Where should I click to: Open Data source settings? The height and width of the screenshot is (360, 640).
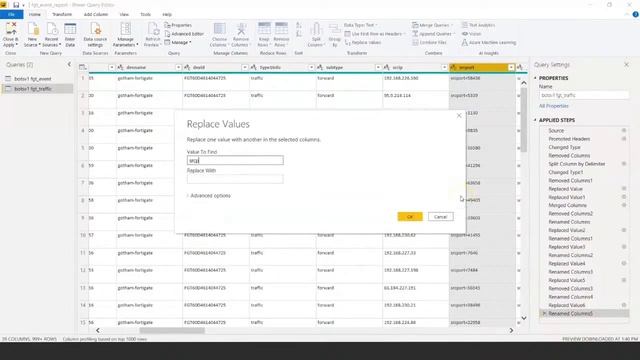(95, 35)
